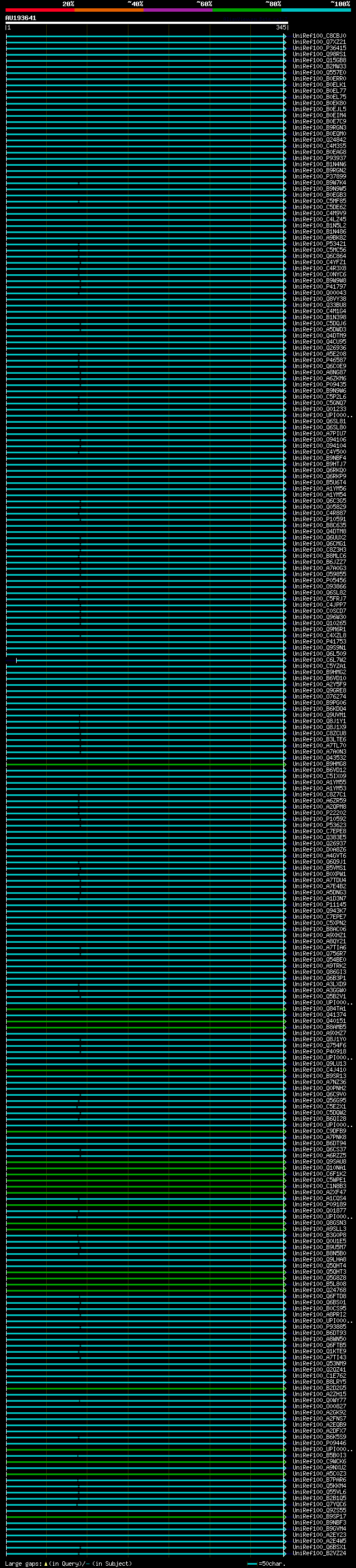Select the UniRef100_O76274 hit label

pyautogui.click(x=319, y=696)
